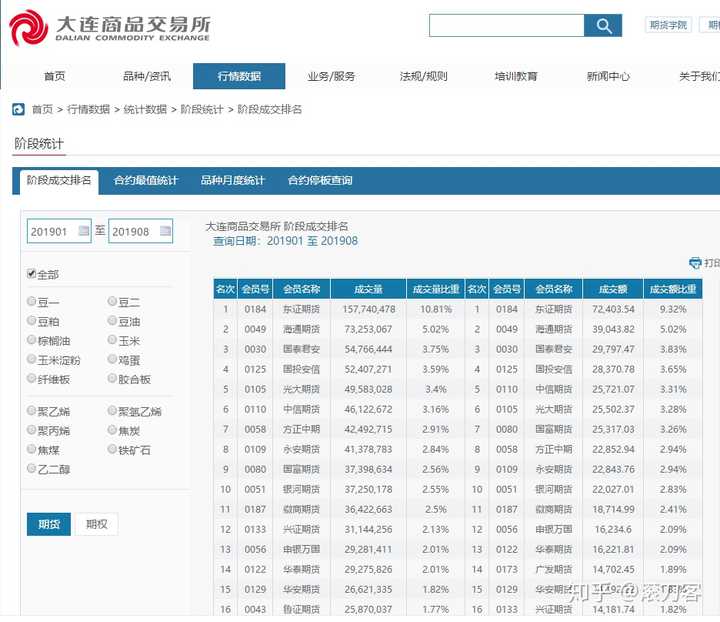Open the 业务/服务 navigation menu
Viewport: 720px width, 622px height.
coord(331,76)
